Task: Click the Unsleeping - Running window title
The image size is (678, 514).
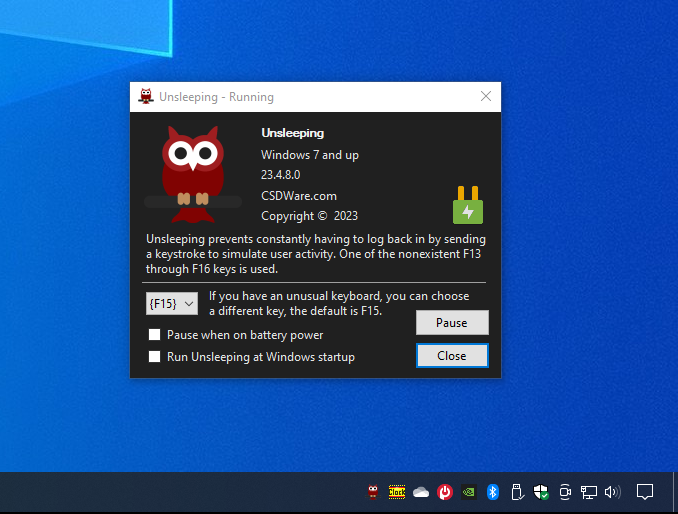Action: (216, 97)
